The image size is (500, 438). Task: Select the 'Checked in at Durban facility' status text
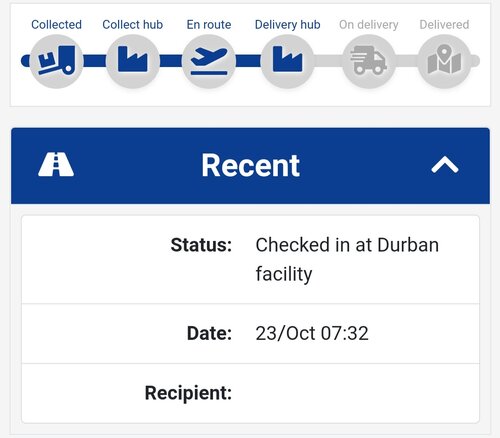click(x=347, y=259)
